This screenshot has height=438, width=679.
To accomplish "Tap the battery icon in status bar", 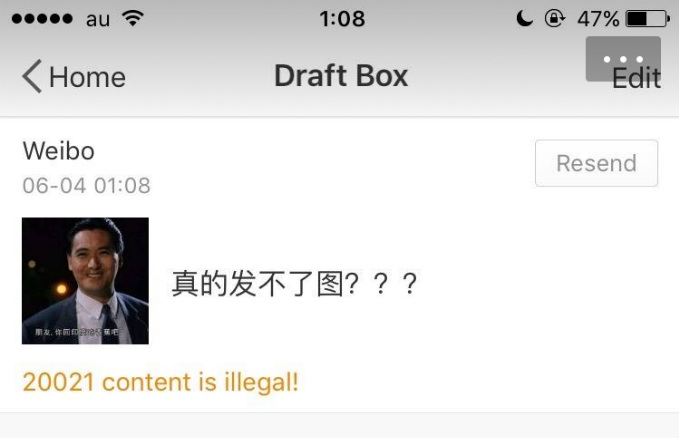I will tap(648, 19).
